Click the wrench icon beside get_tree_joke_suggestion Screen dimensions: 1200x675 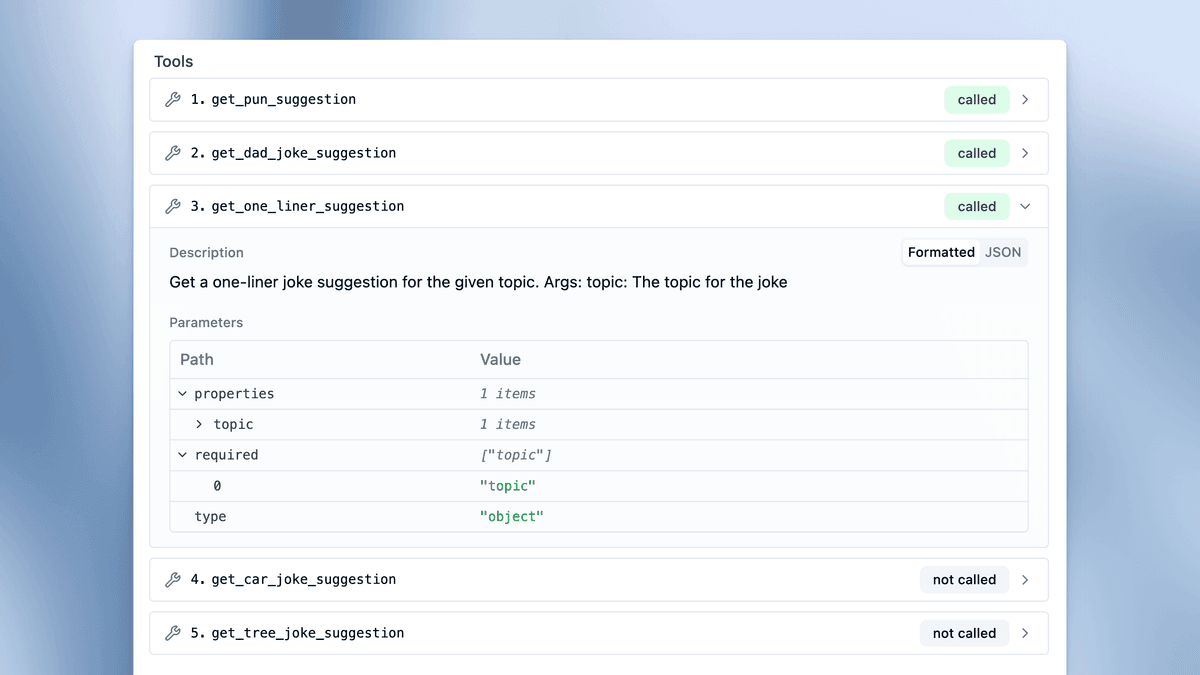click(172, 633)
